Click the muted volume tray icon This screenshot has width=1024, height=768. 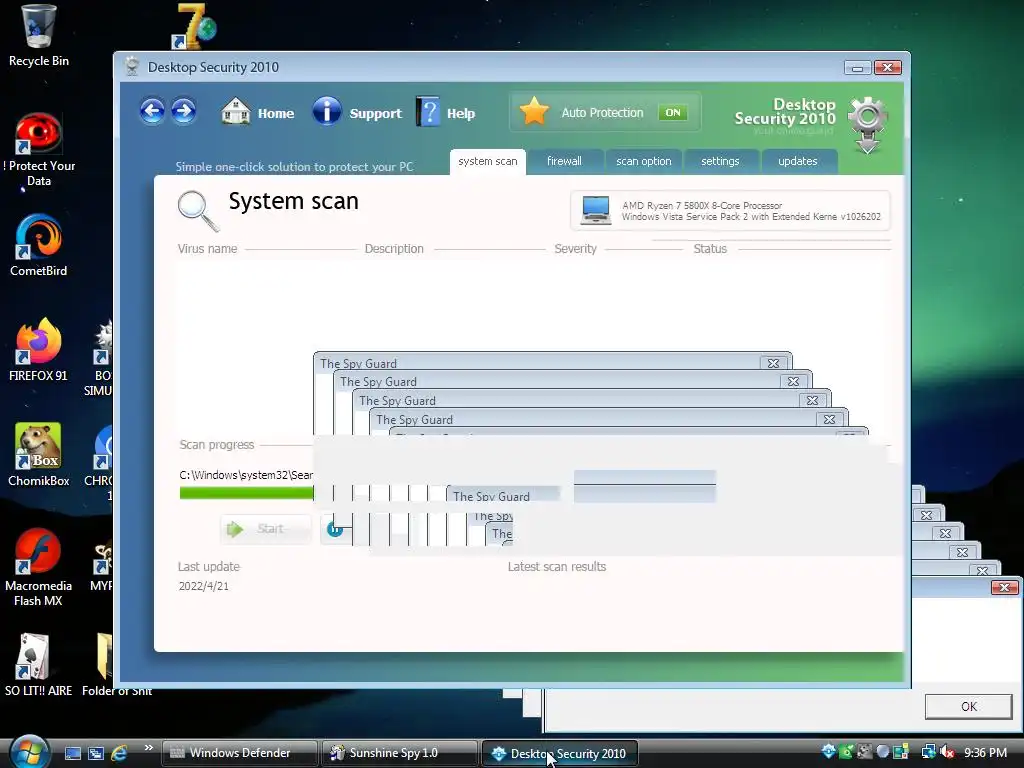pos(948,752)
